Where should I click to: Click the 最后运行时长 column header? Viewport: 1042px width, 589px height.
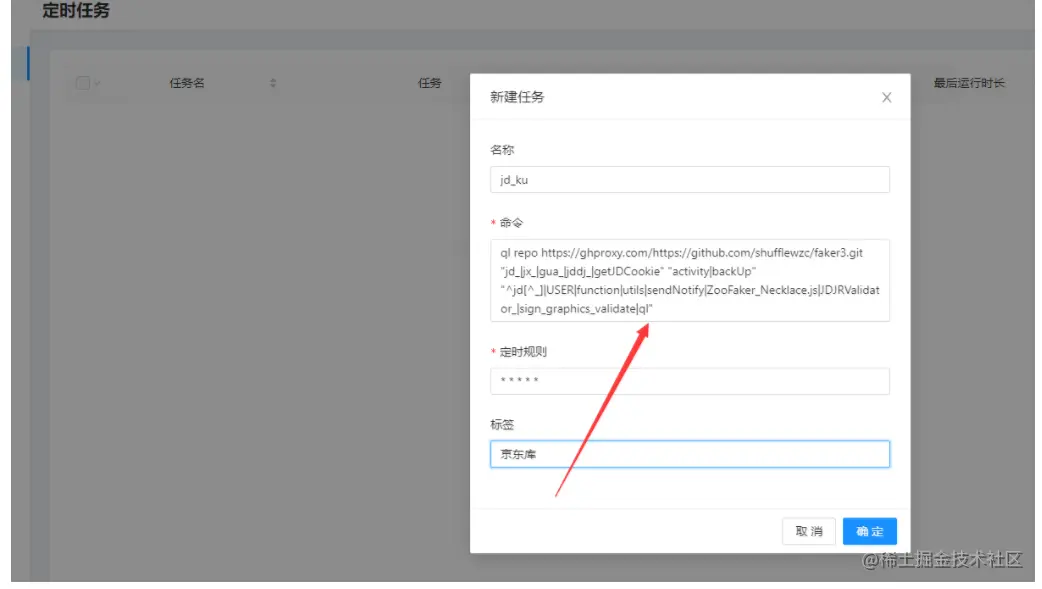point(969,83)
